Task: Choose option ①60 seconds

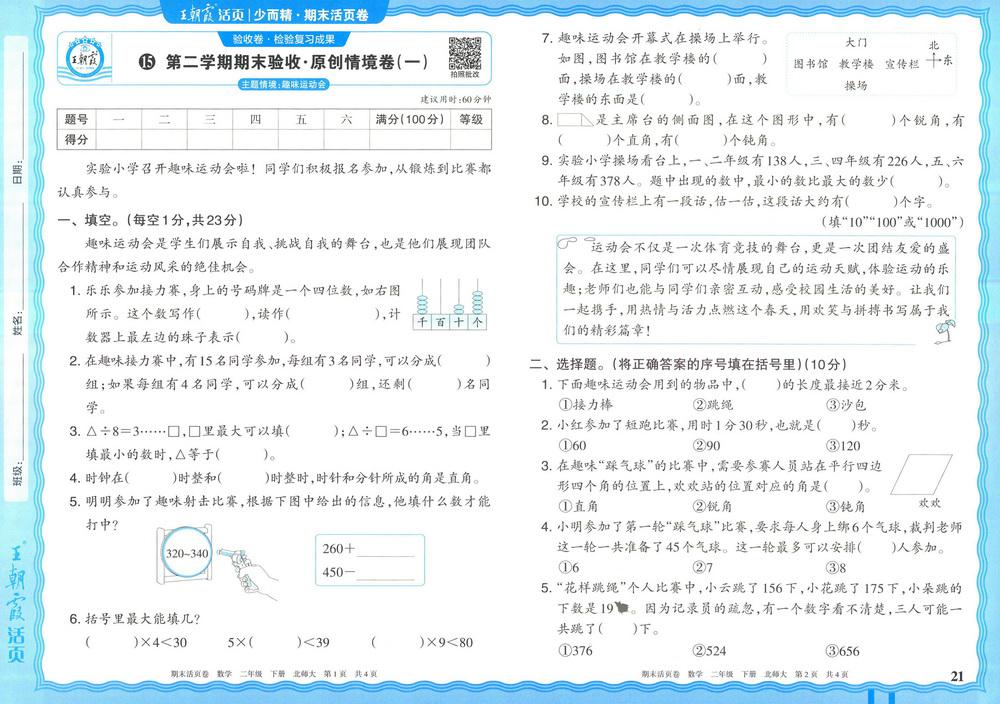Action: [572, 446]
